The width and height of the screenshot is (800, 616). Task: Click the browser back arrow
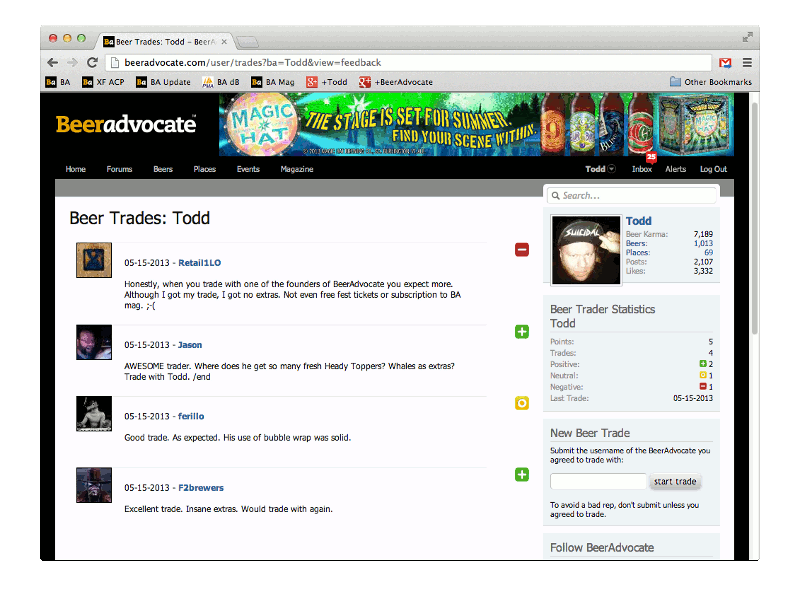click(x=53, y=63)
